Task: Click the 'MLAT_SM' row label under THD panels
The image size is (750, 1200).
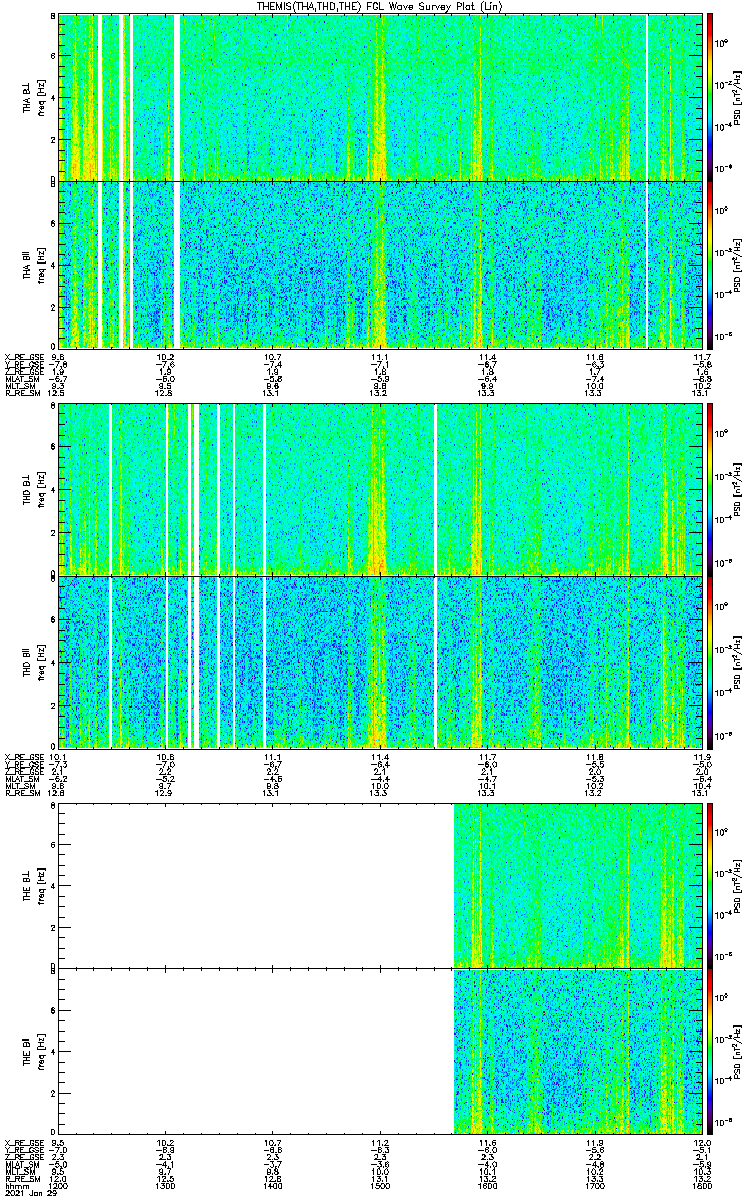Action: click(21, 779)
